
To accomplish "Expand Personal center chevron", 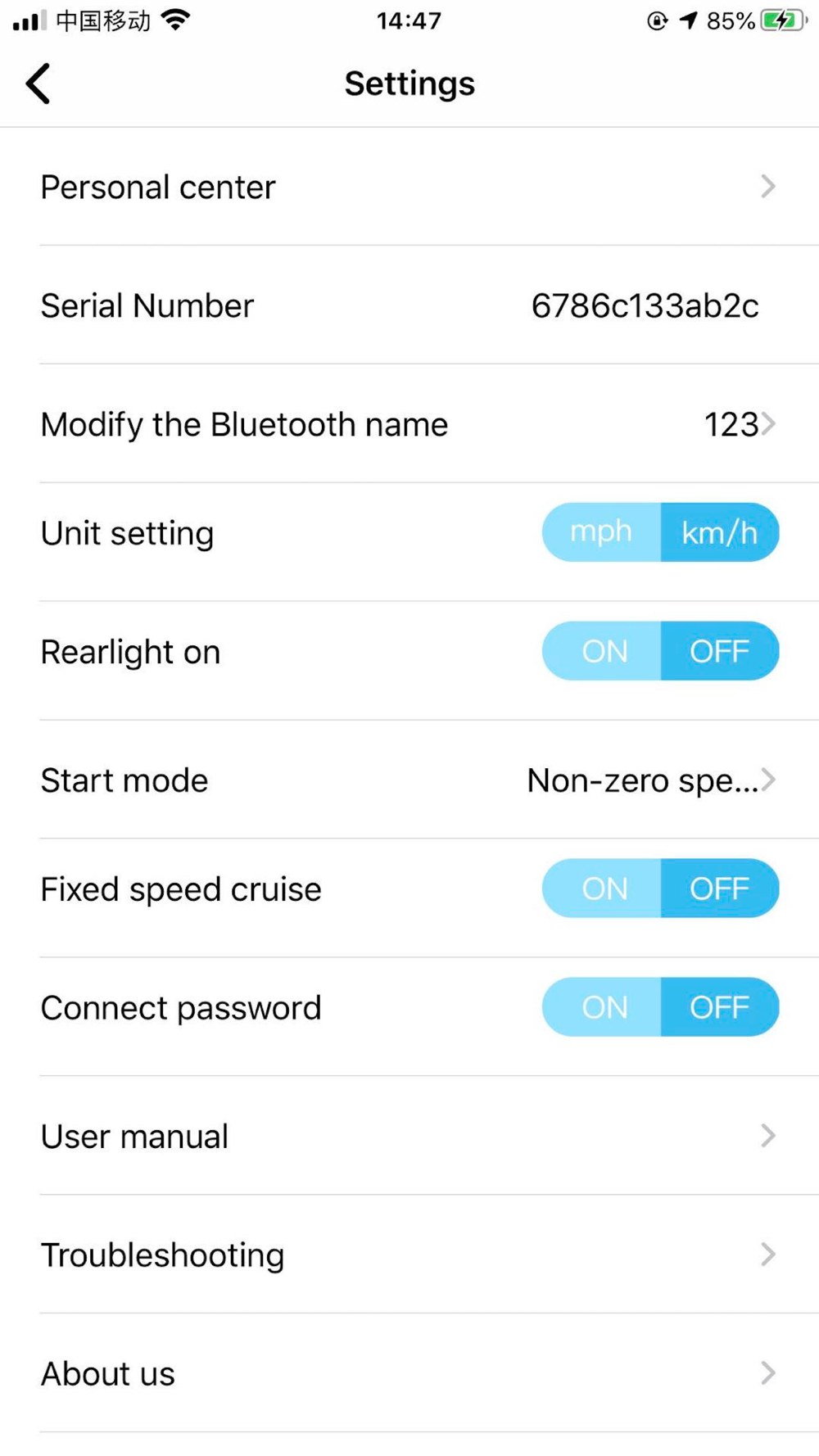I will click(767, 187).
